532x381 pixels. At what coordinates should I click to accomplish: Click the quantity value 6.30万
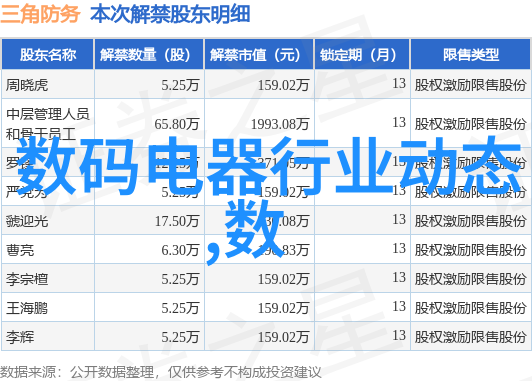tap(180, 250)
